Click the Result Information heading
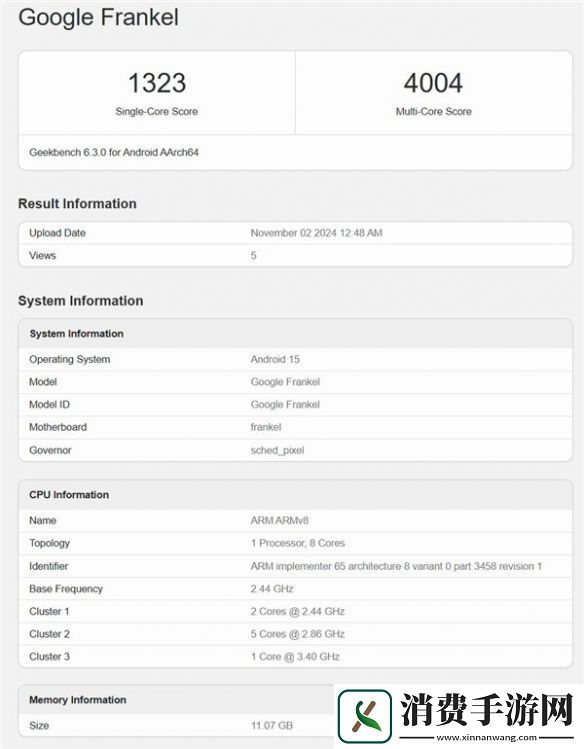 click(77, 203)
